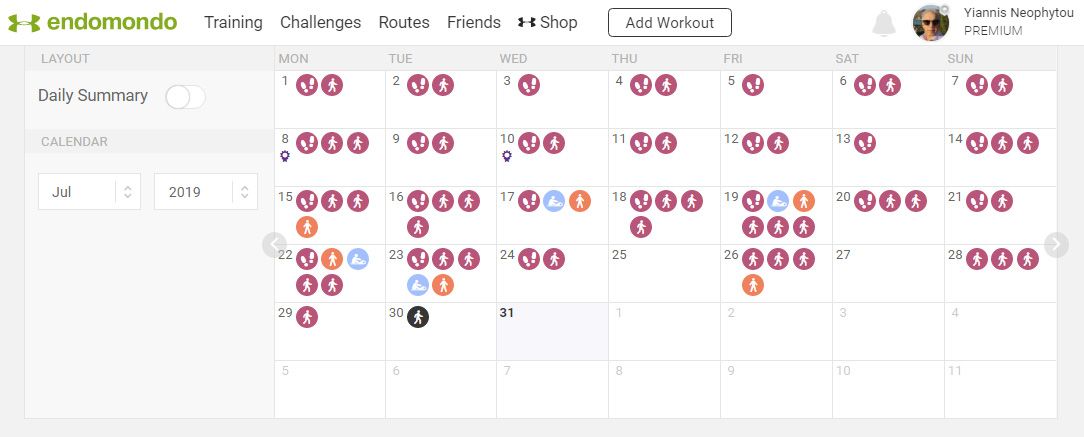Open the blue rowing workout on July 22

[357, 259]
